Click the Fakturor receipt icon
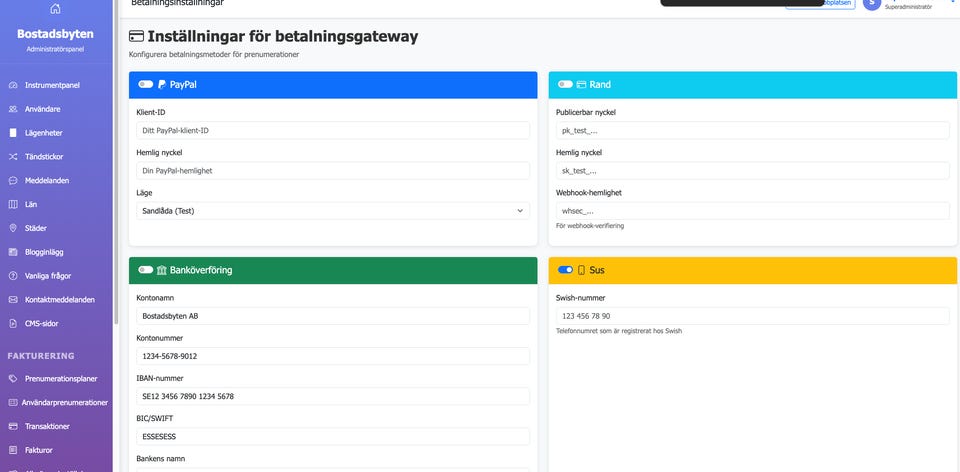Image resolution: width=960 pixels, height=472 pixels. tap(13, 451)
